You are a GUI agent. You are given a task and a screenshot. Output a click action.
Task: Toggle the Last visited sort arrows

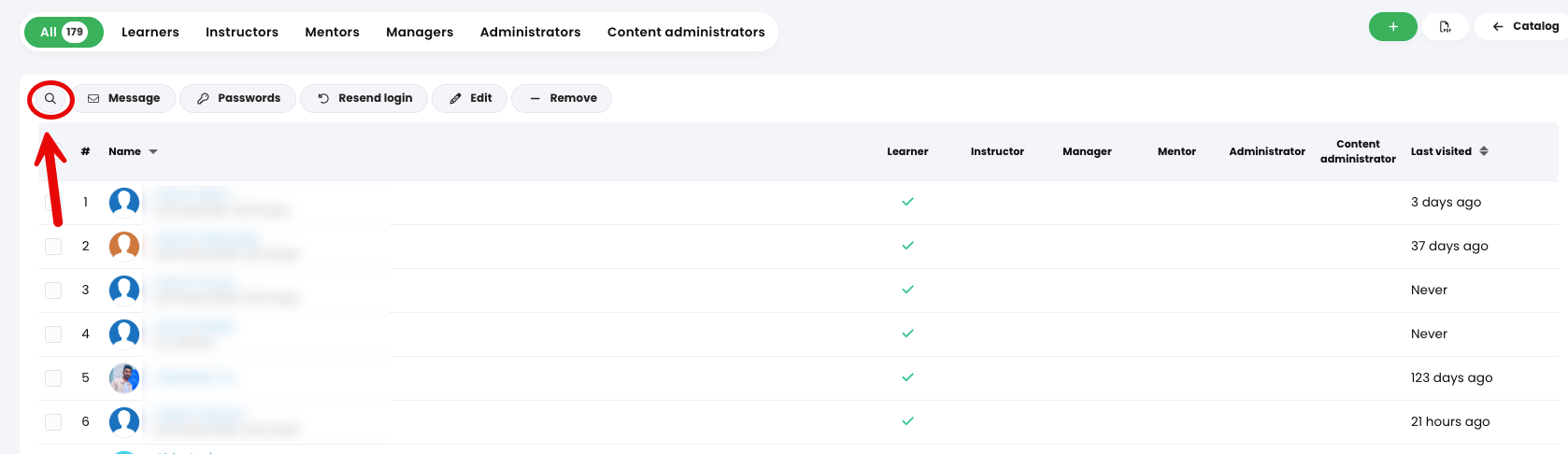(1484, 151)
